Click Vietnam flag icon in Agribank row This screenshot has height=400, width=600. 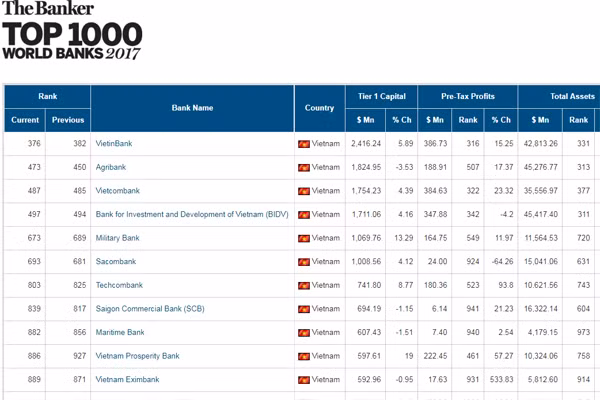pos(304,167)
